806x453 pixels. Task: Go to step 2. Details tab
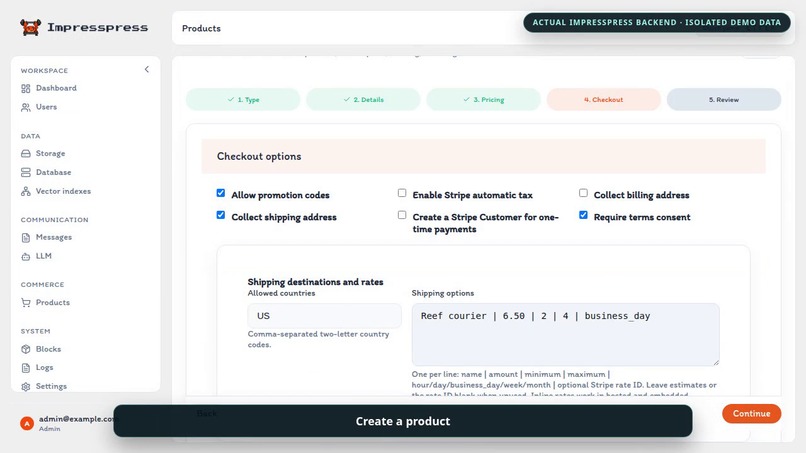[363, 99]
